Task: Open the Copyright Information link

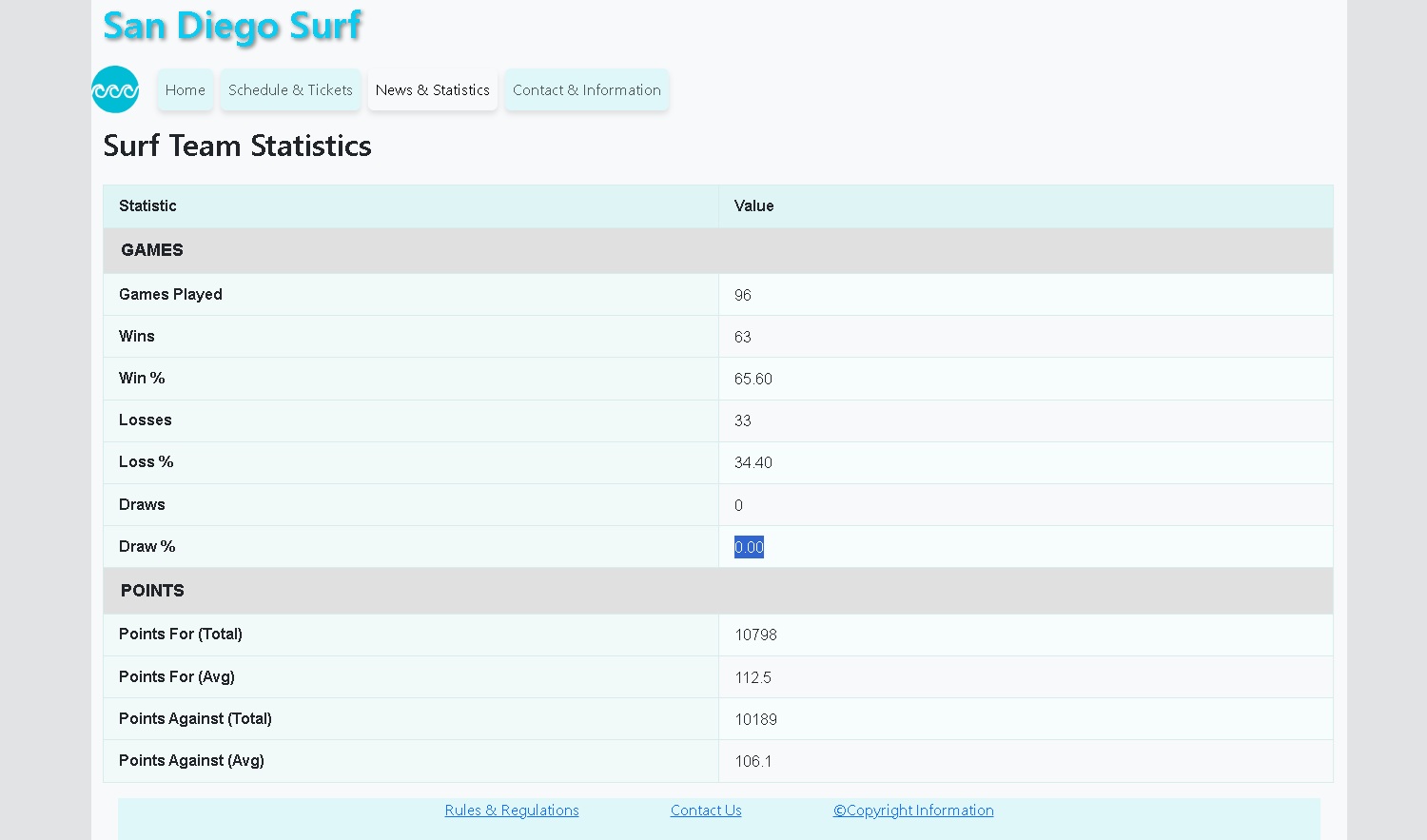Action: coord(912,810)
